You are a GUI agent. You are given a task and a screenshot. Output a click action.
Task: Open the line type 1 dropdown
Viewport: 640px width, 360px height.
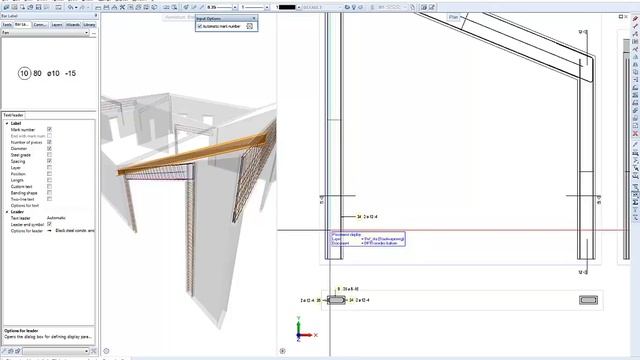(x=267, y=7)
